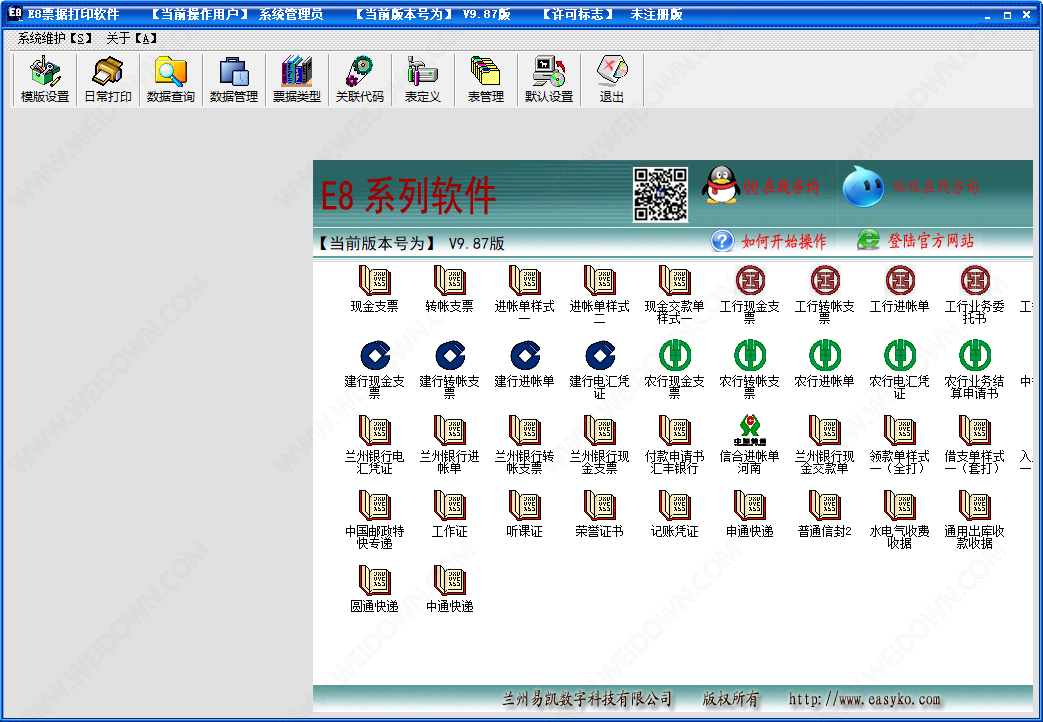This screenshot has height=722, width=1043.
Task: Open the 如何开始操作 help link
Action: click(x=769, y=241)
